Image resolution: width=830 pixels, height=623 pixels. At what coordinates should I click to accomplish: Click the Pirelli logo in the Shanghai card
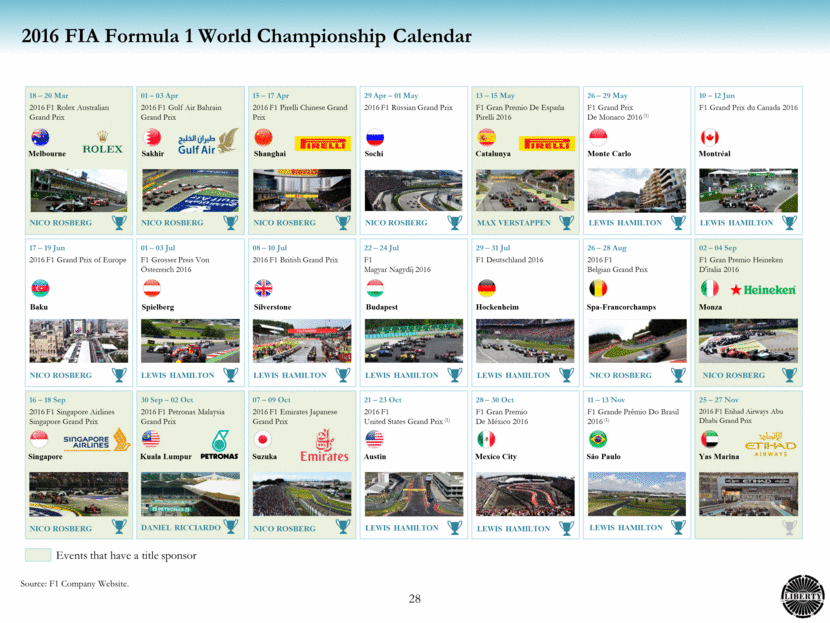tap(323, 143)
